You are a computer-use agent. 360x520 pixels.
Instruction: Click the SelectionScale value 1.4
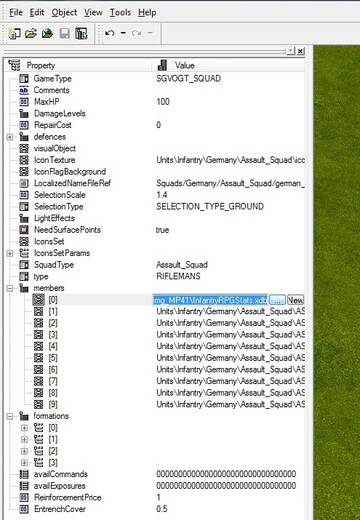click(162, 195)
